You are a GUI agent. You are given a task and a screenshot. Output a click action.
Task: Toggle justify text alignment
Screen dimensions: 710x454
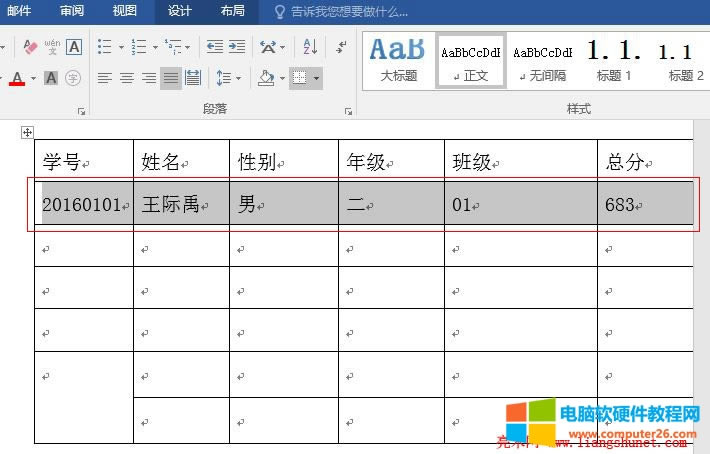coord(171,78)
